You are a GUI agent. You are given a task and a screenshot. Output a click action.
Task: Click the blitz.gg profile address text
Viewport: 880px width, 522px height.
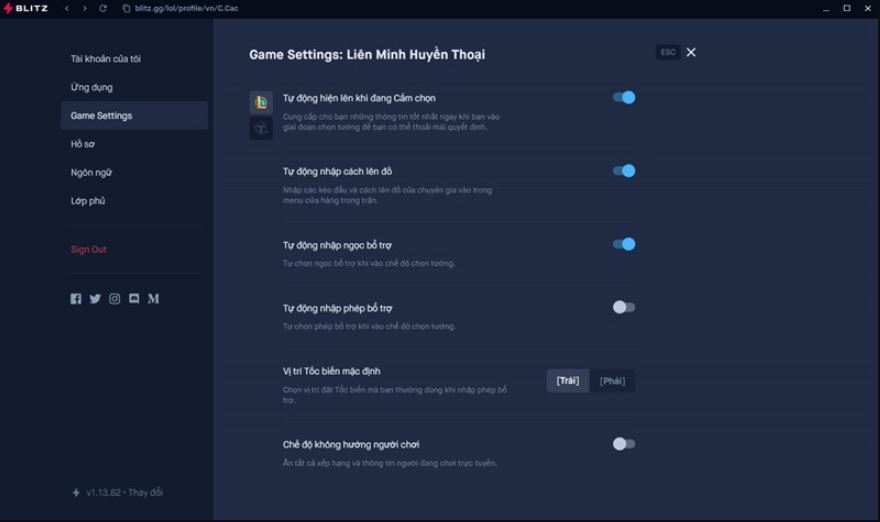tap(186, 8)
